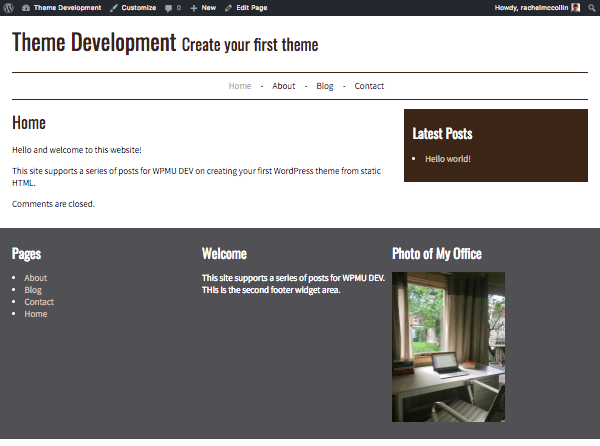
Task: Click the Welcome footer widget heading
Action: [224, 254]
